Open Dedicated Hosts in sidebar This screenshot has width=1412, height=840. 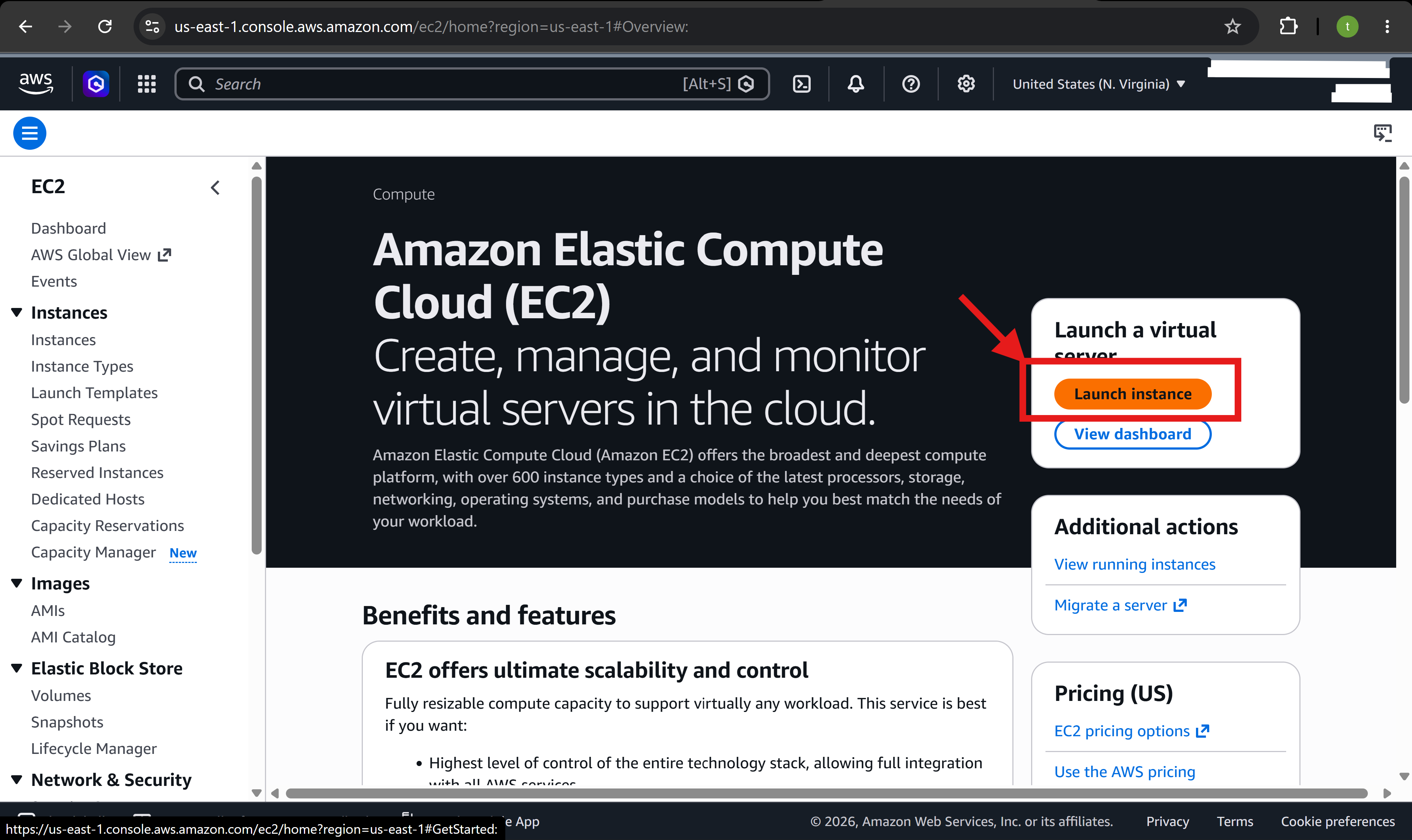(88, 499)
